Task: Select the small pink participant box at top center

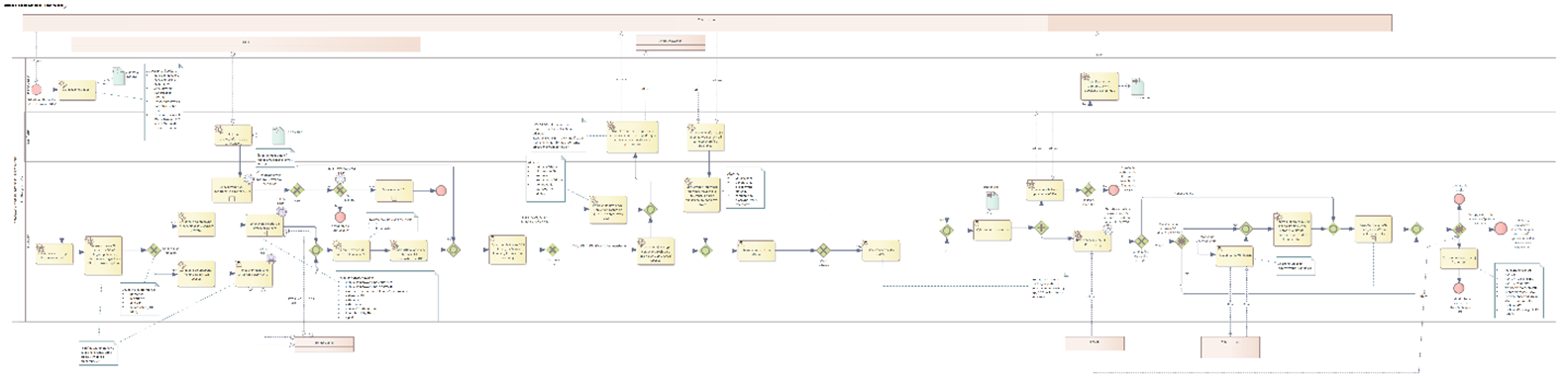Action: pyautogui.click(x=670, y=42)
